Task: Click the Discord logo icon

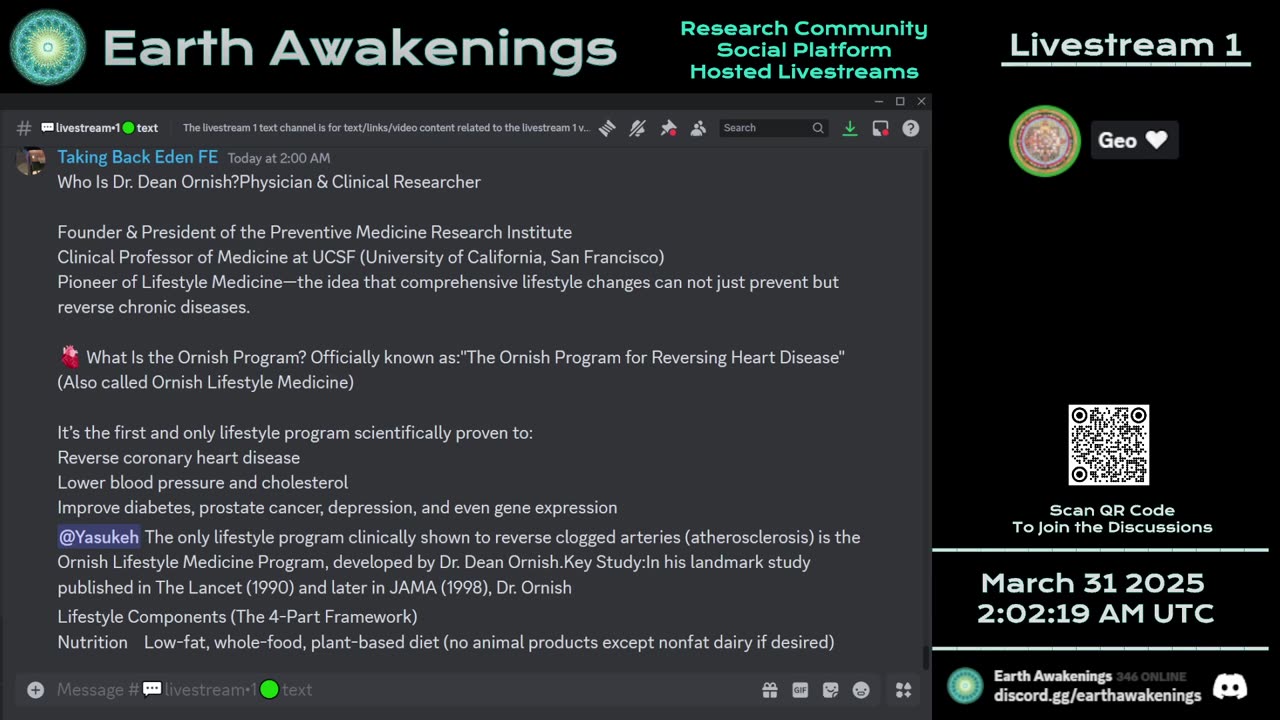Action: point(1230,686)
